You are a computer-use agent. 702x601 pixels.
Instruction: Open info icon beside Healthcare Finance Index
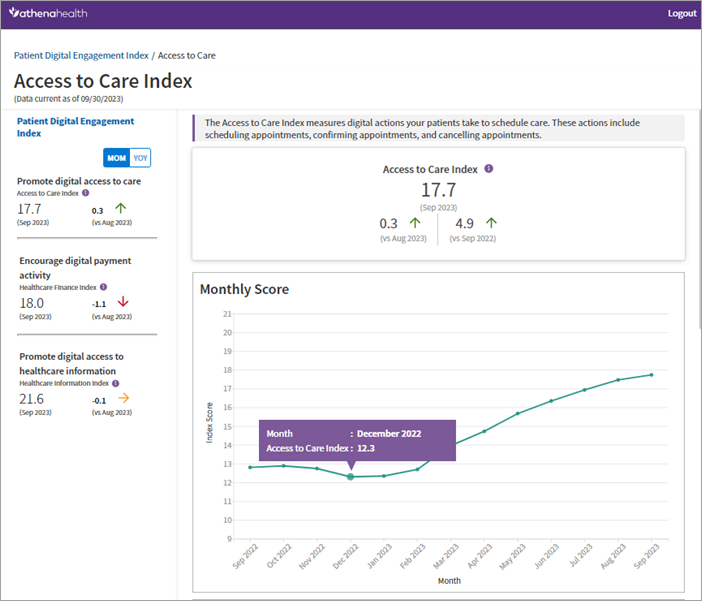tap(103, 287)
